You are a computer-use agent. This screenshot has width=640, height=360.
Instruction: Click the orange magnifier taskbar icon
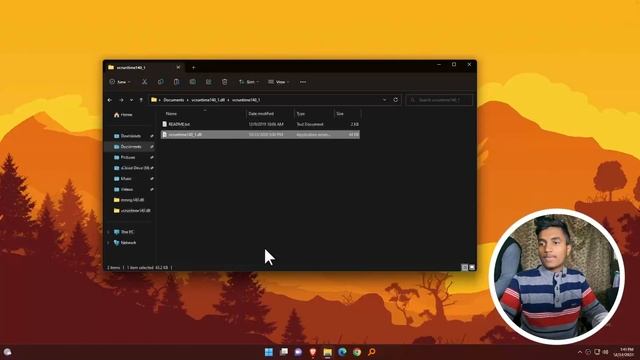(x=372, y=352)
